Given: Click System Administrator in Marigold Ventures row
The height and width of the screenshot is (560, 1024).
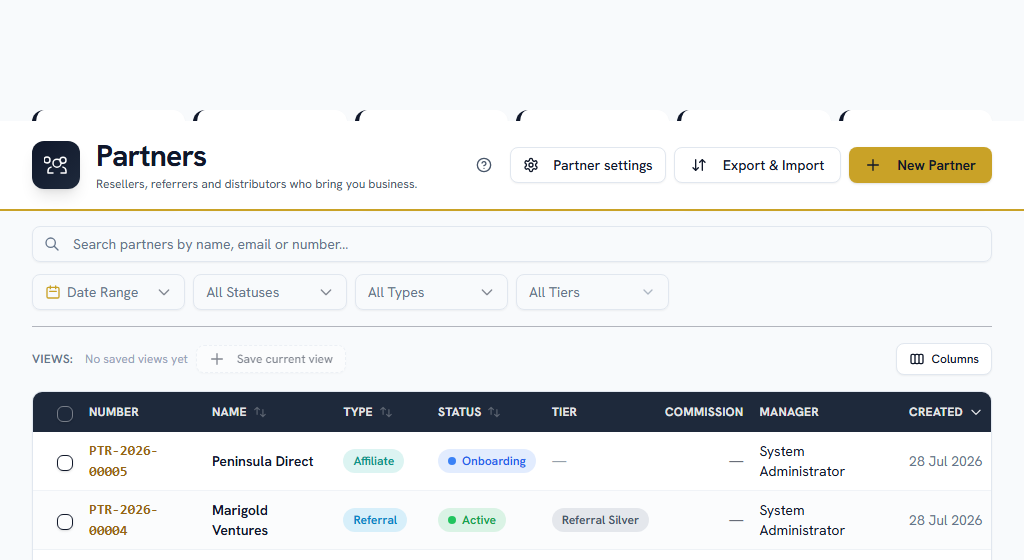Looking at the screenshot, I should click(802, 520).
